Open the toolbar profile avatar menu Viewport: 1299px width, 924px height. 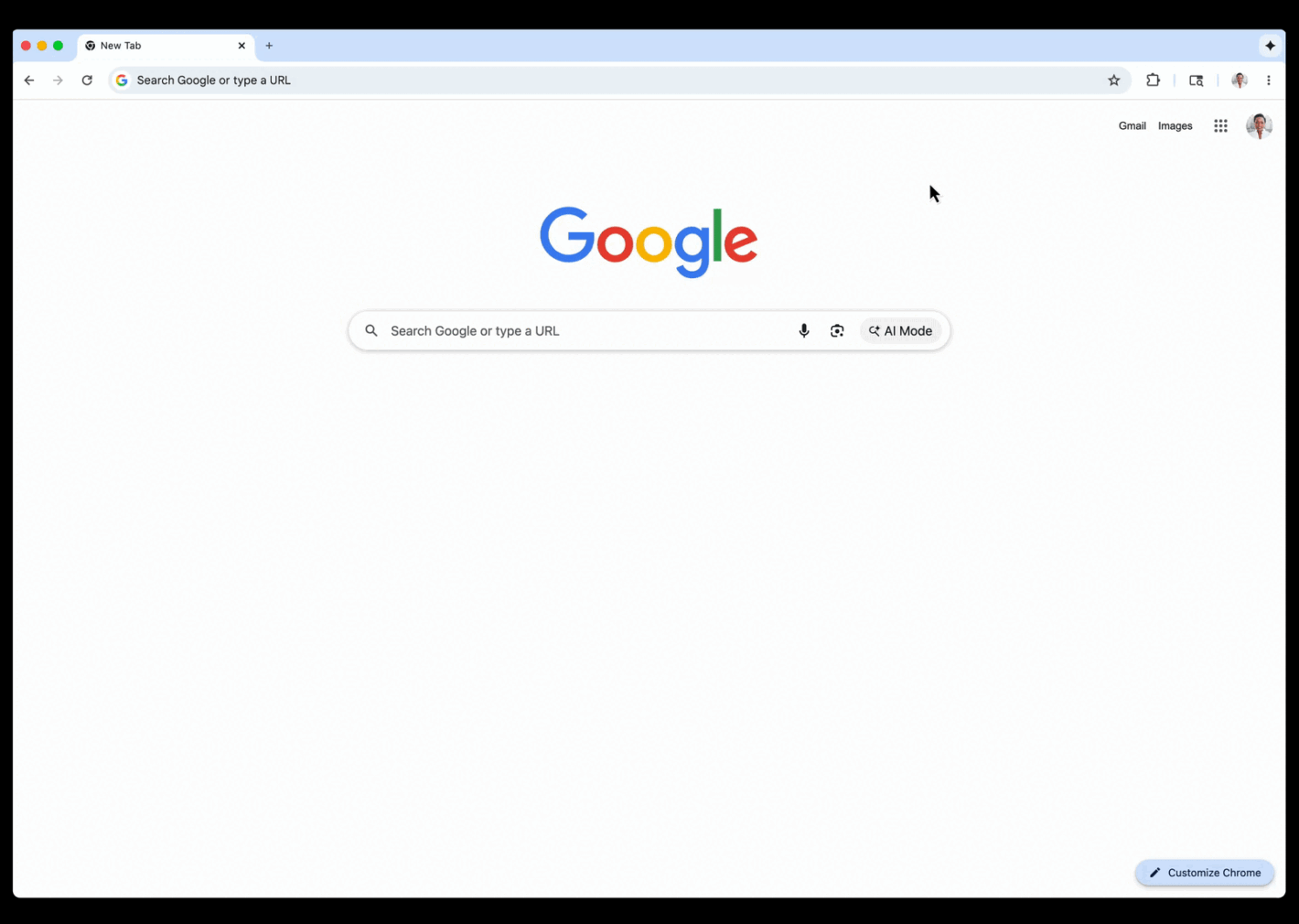coord(1240,81)
